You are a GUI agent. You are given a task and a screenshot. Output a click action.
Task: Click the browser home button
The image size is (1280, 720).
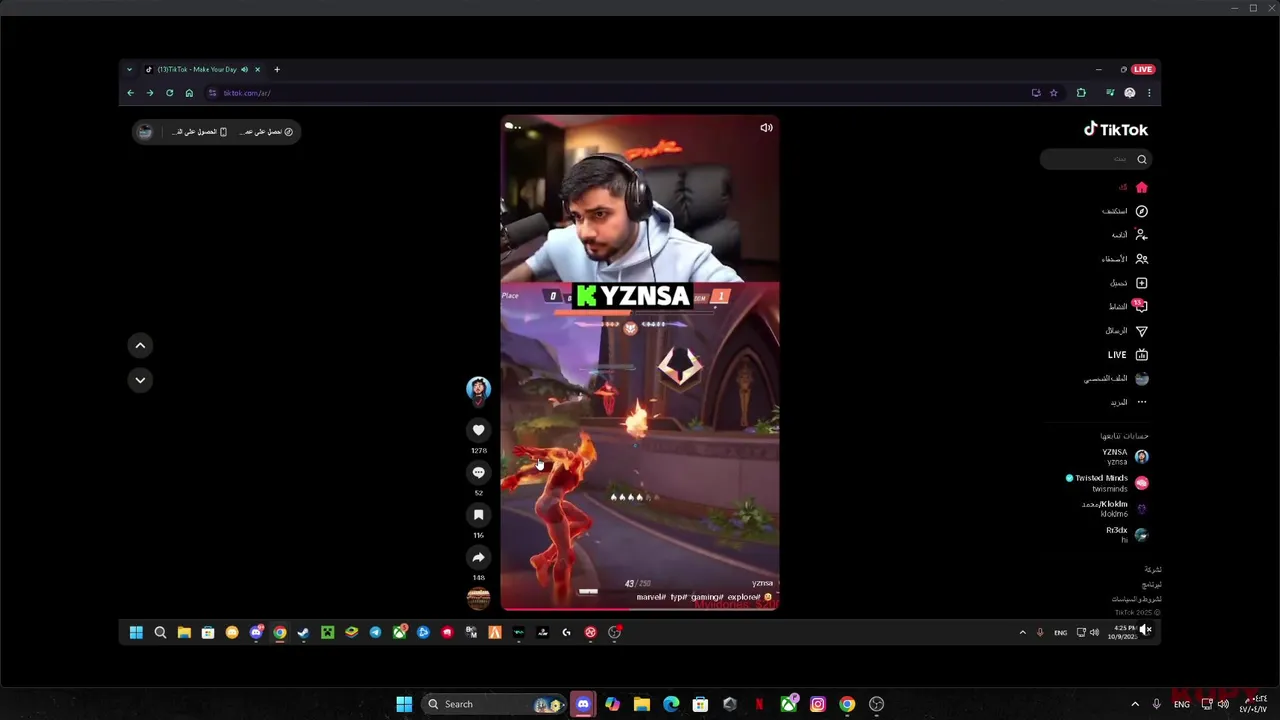(x=189, y=93)
